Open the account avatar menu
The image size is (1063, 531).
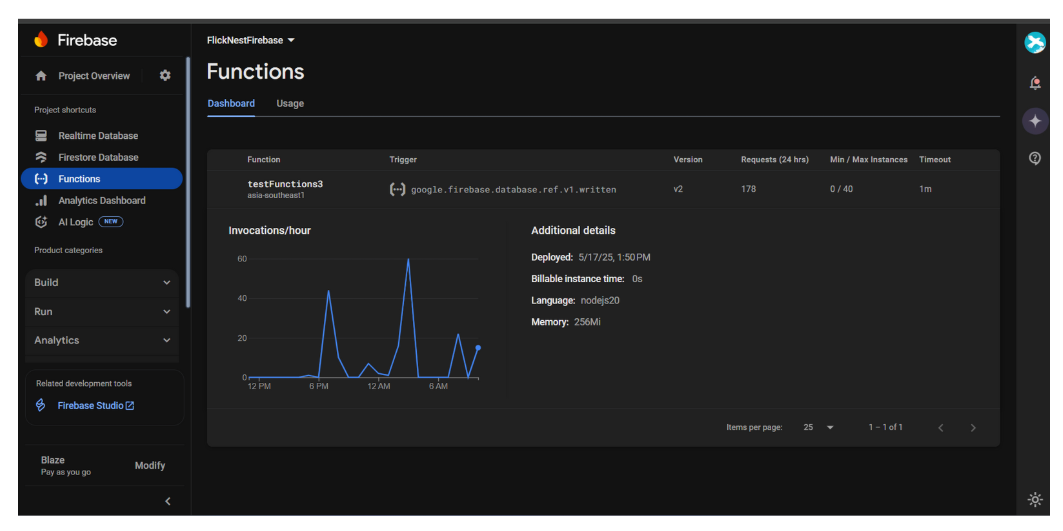coord(1035,43)
